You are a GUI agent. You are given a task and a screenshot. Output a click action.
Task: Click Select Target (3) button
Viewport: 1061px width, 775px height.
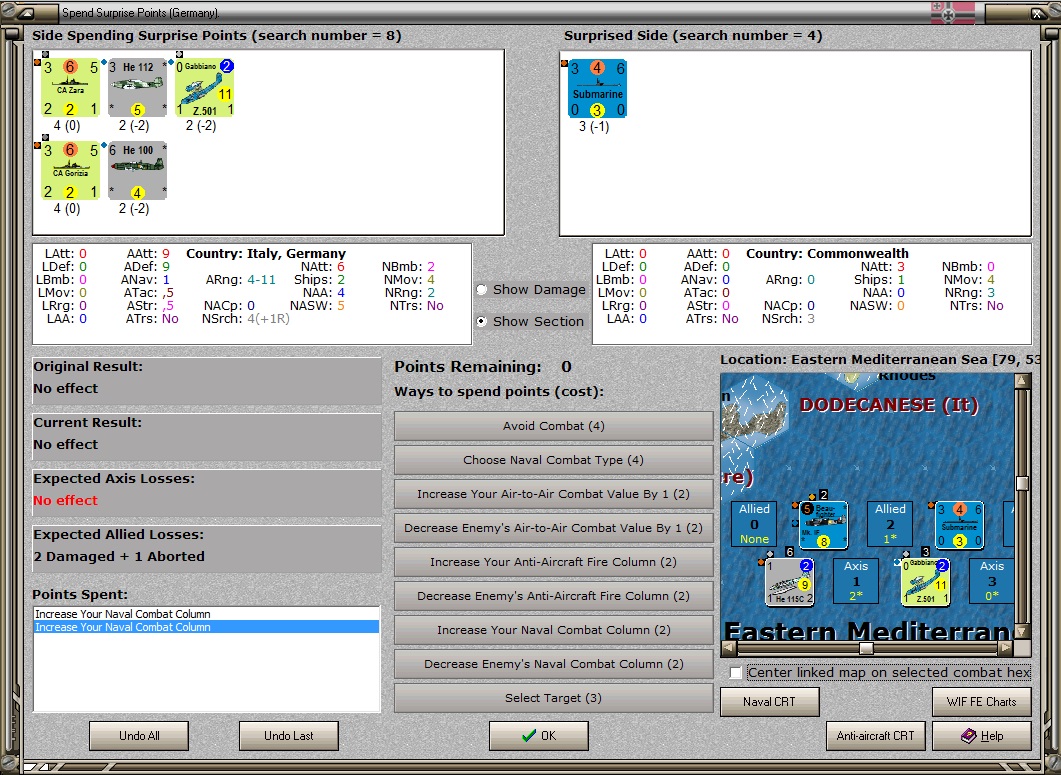click(x=554, y=698)
